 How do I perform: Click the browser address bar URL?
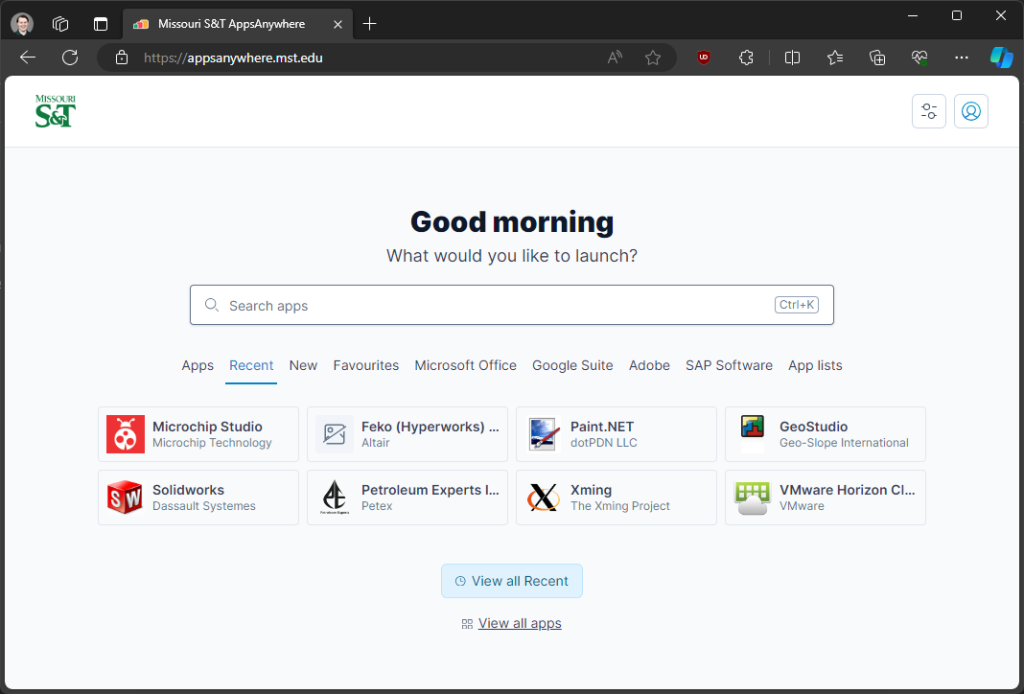pyautogui.click(x=233, y=57)
